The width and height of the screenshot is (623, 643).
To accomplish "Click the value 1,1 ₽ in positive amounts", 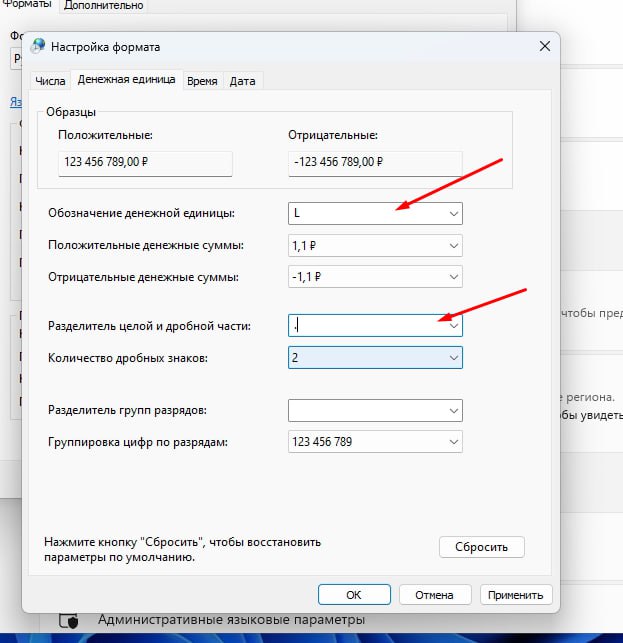I will 304,246.
